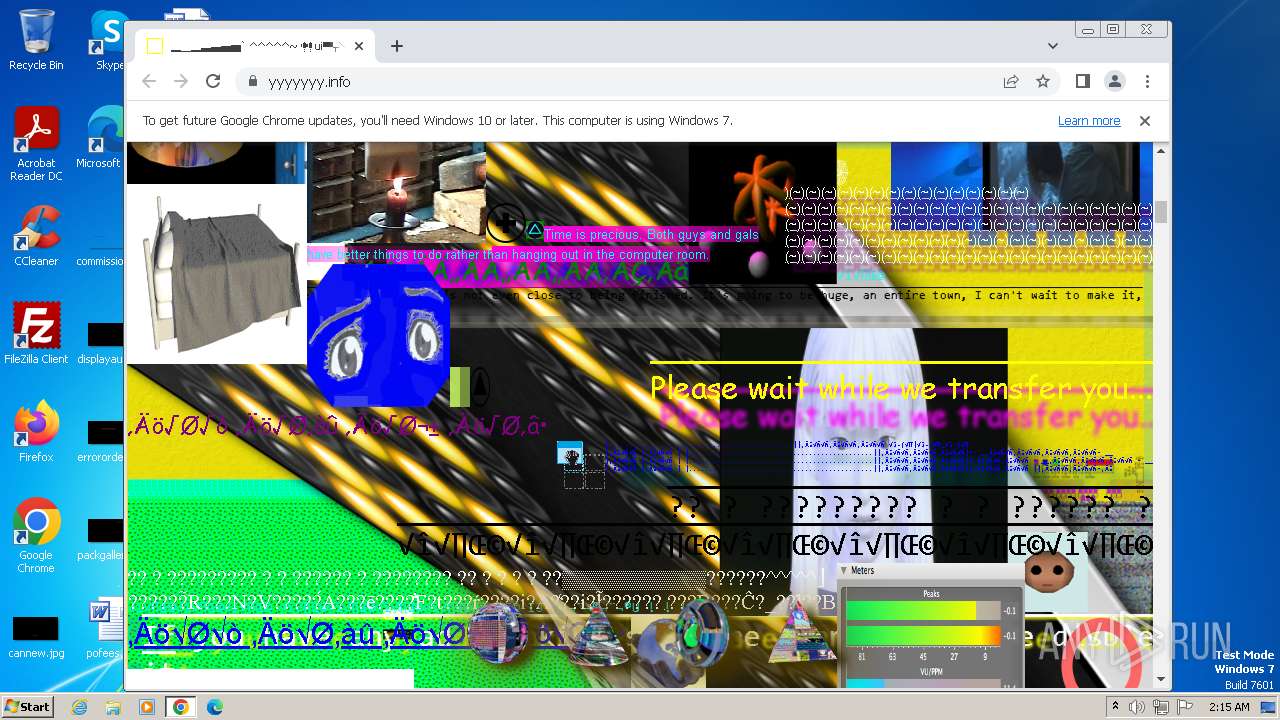Reload the yyyyyyy.info page
Screen dimensions: 1280x720
[x=213, y=81]
